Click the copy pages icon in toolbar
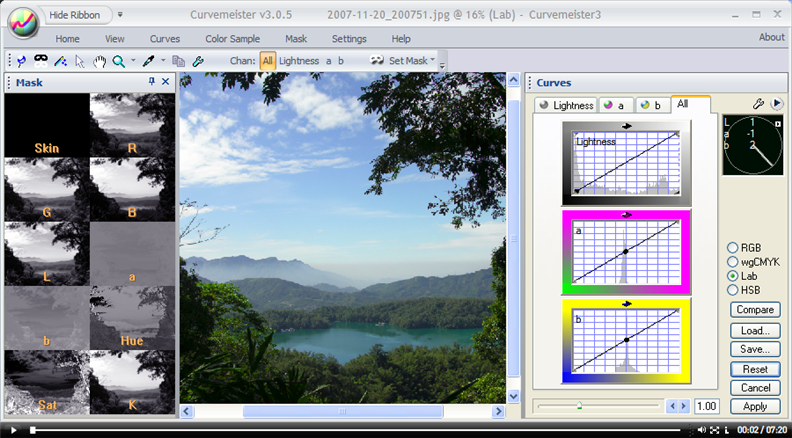792x438 pixels. [178, 61]
